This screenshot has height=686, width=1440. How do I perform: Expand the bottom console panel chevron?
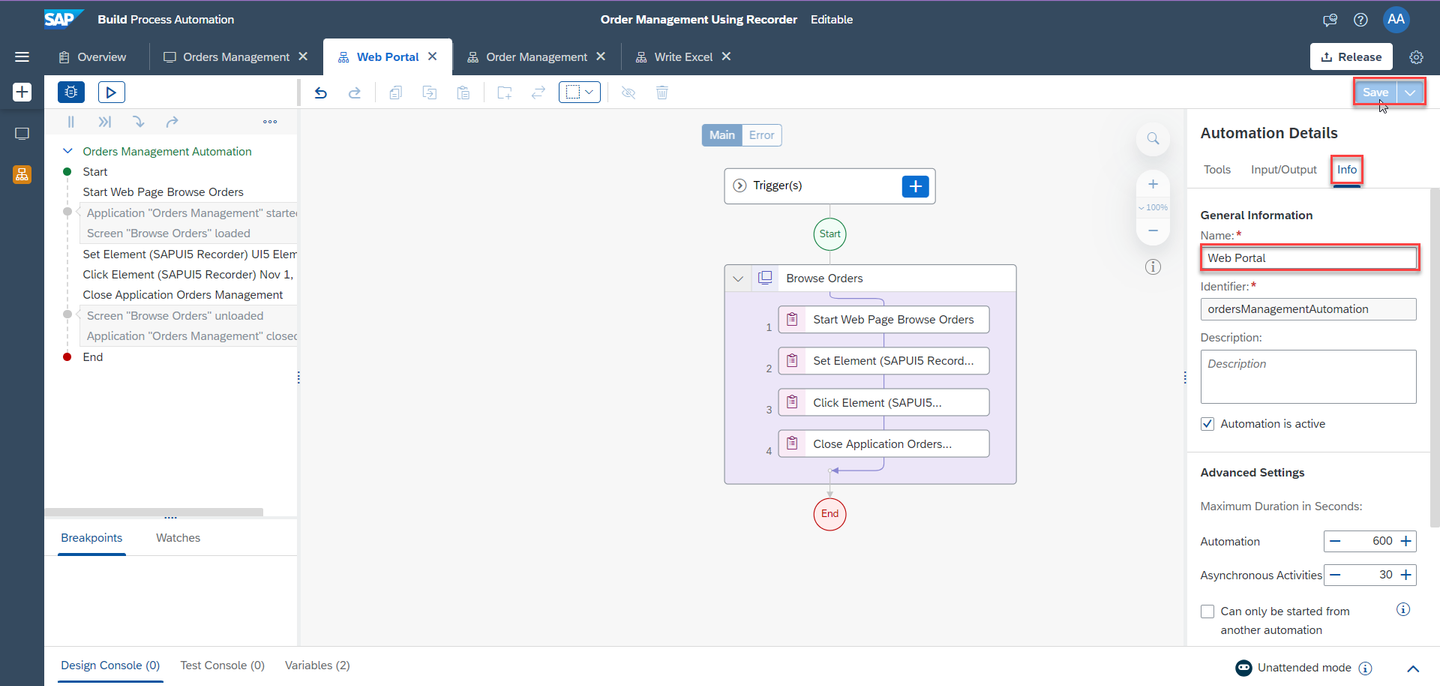coord(1413,668)
